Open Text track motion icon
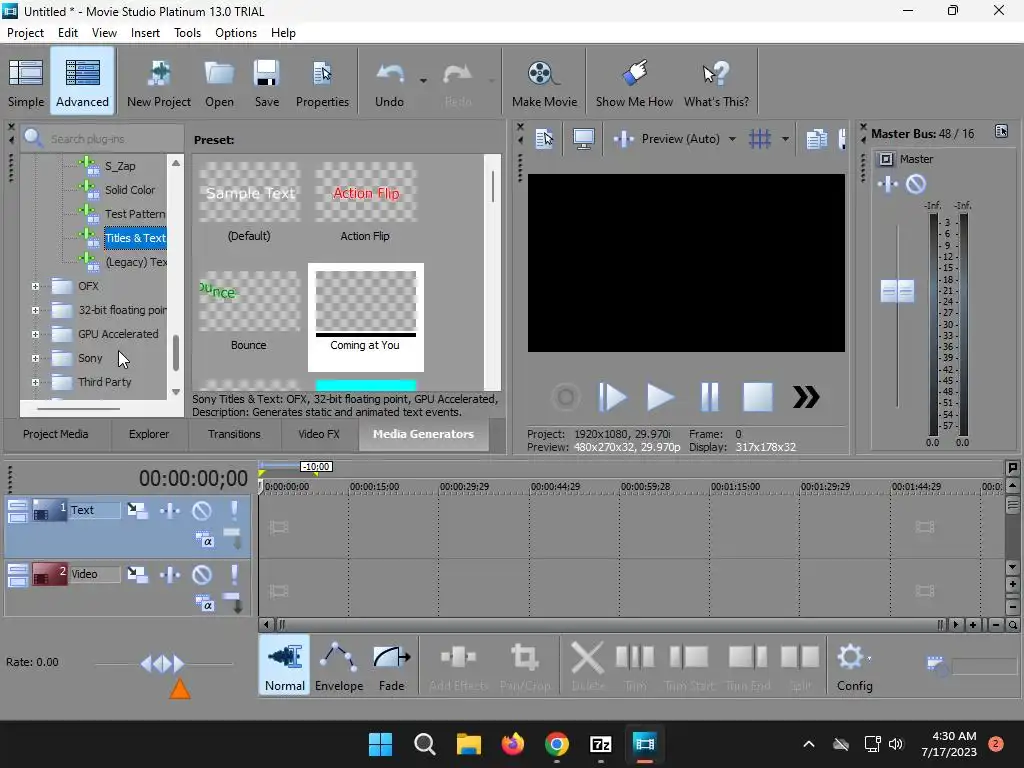This screenshot has width=1024, height=768. click(137, 511)
